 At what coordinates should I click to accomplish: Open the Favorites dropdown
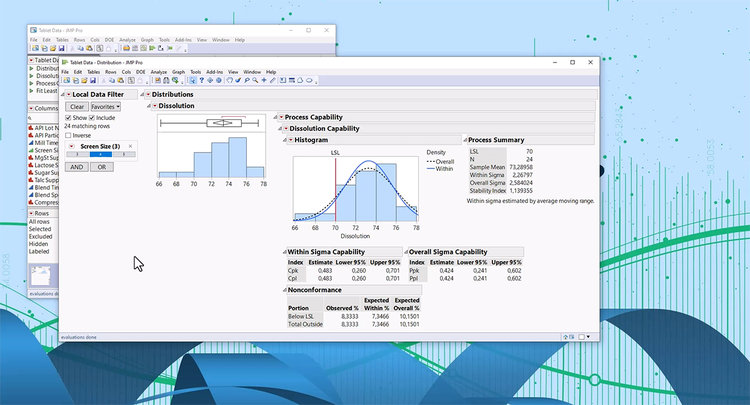[105, 106]
